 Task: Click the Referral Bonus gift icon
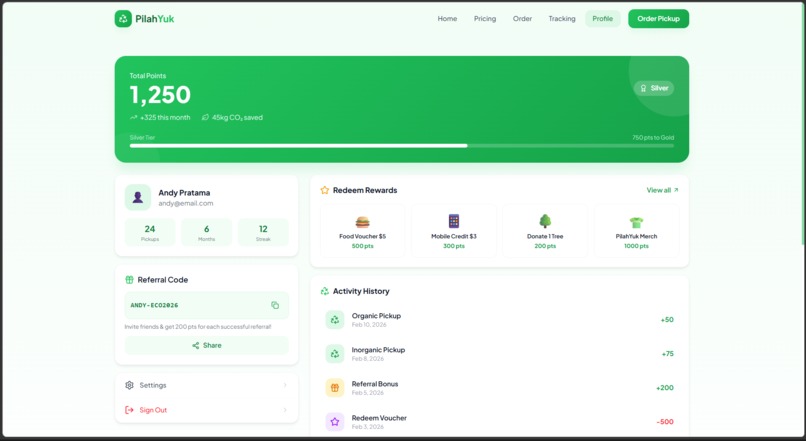335,388
